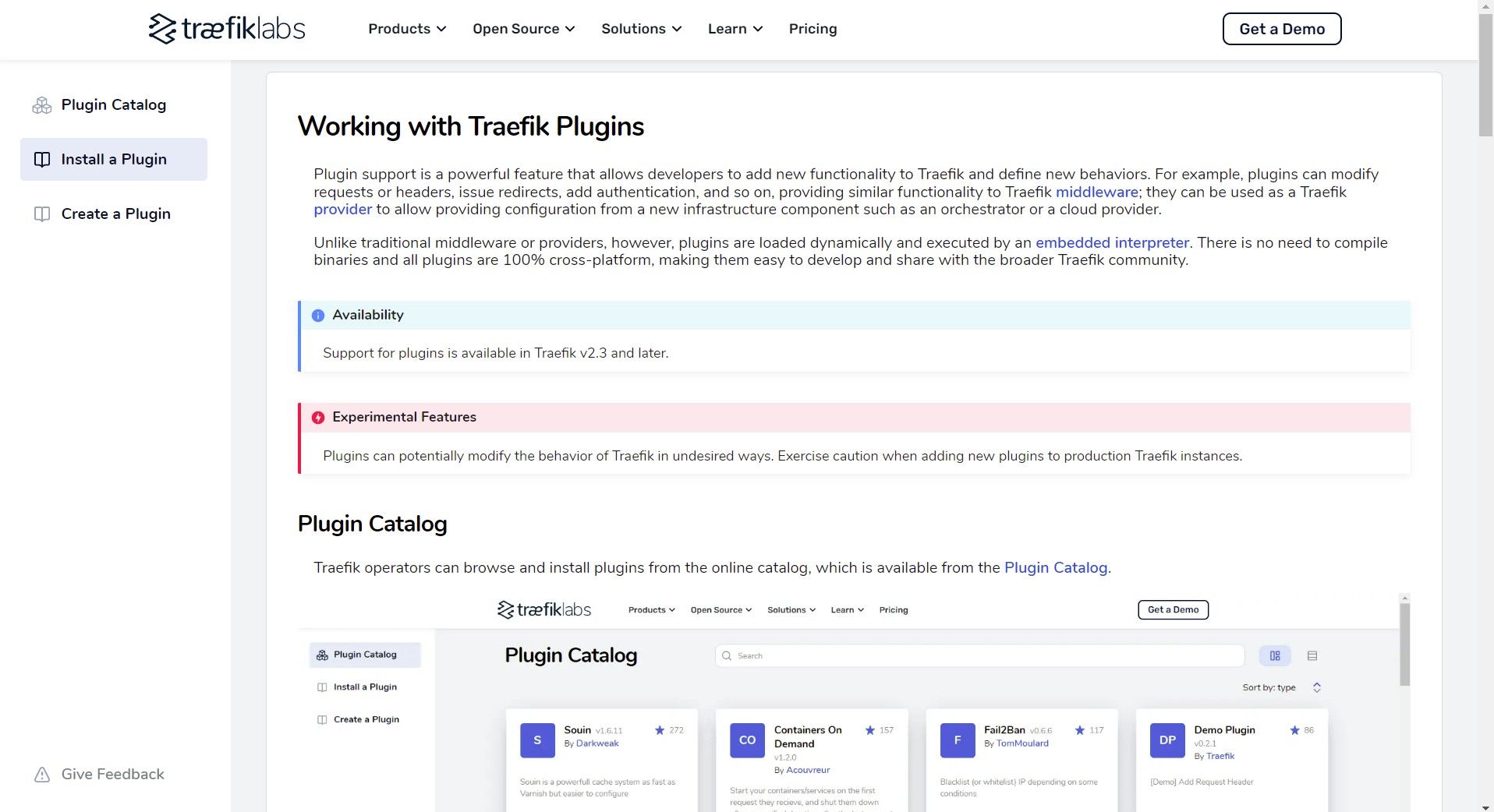Click the Traefik Labs logo in the main header
1494x812 pixels.
click(227, 29)
